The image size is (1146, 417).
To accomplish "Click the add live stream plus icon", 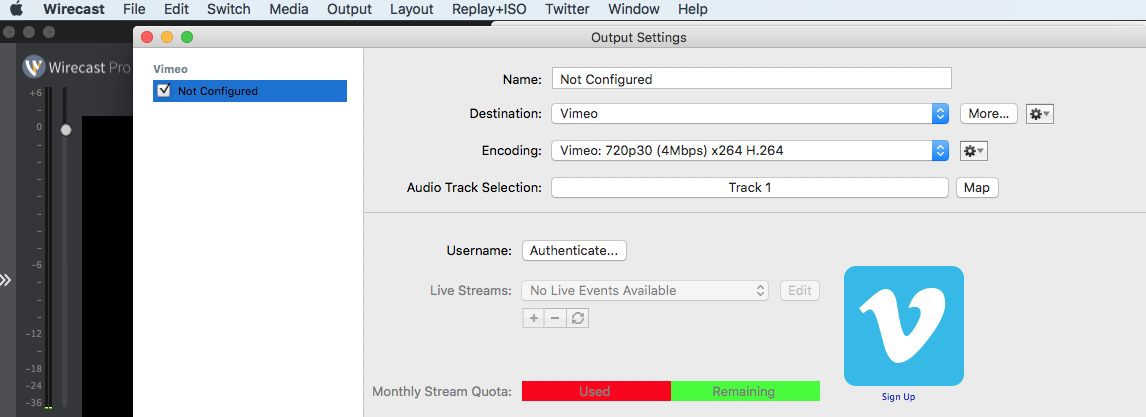I will tap(534, 318).
